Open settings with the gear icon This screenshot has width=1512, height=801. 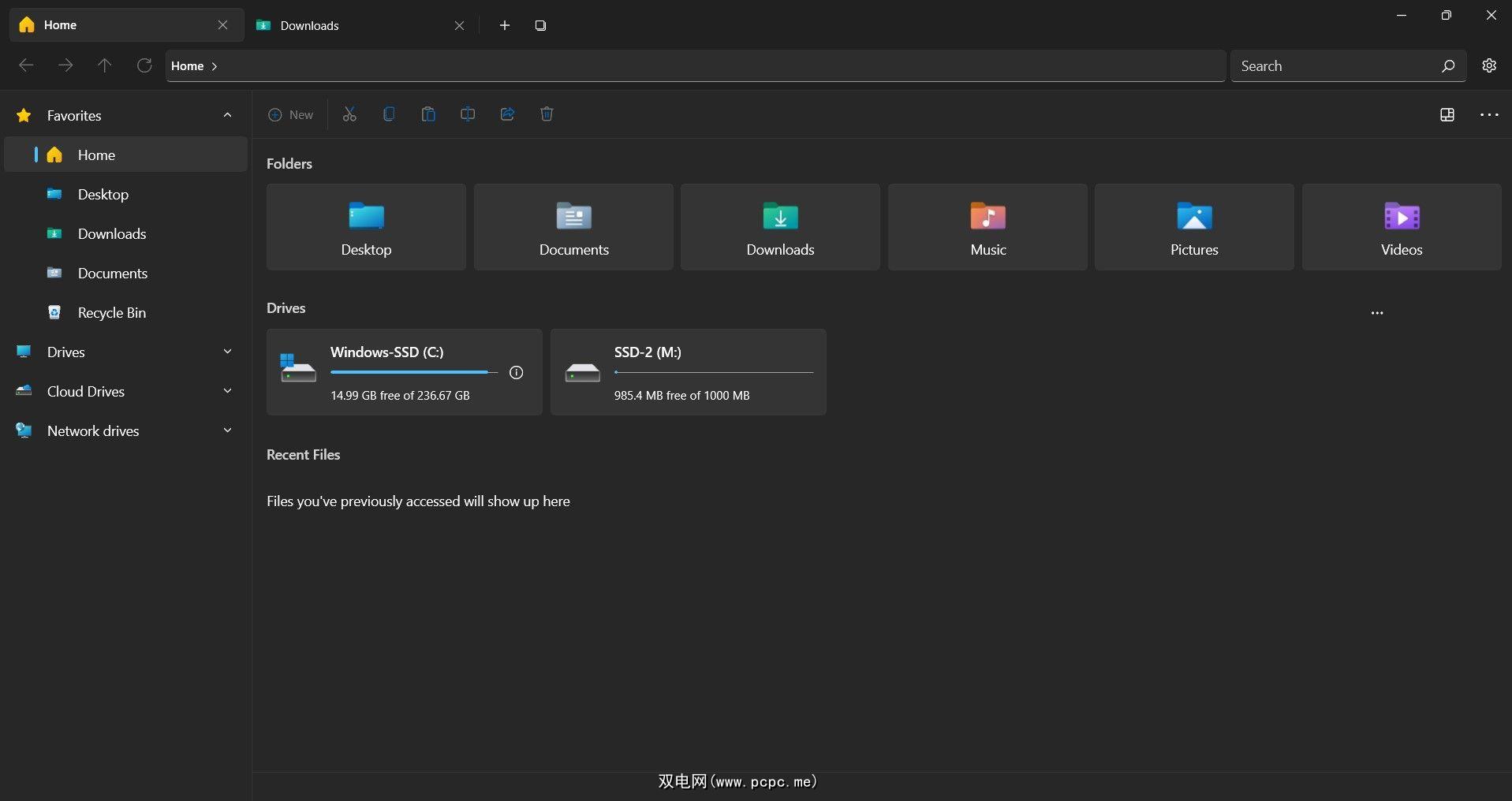(x=1488, y=66)
